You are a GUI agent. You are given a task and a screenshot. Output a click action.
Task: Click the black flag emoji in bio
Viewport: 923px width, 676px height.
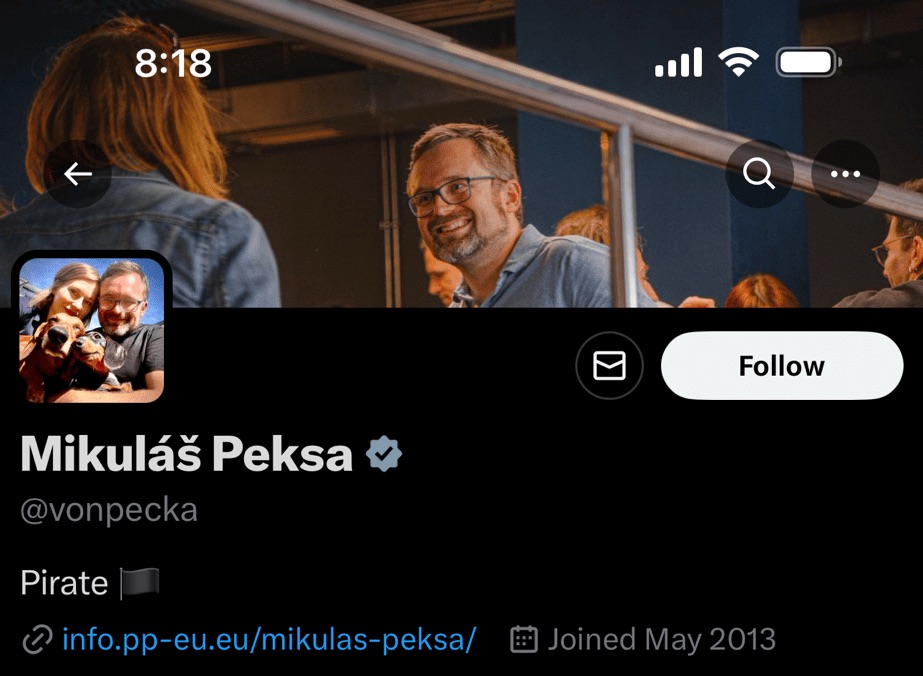pos(139,583)
